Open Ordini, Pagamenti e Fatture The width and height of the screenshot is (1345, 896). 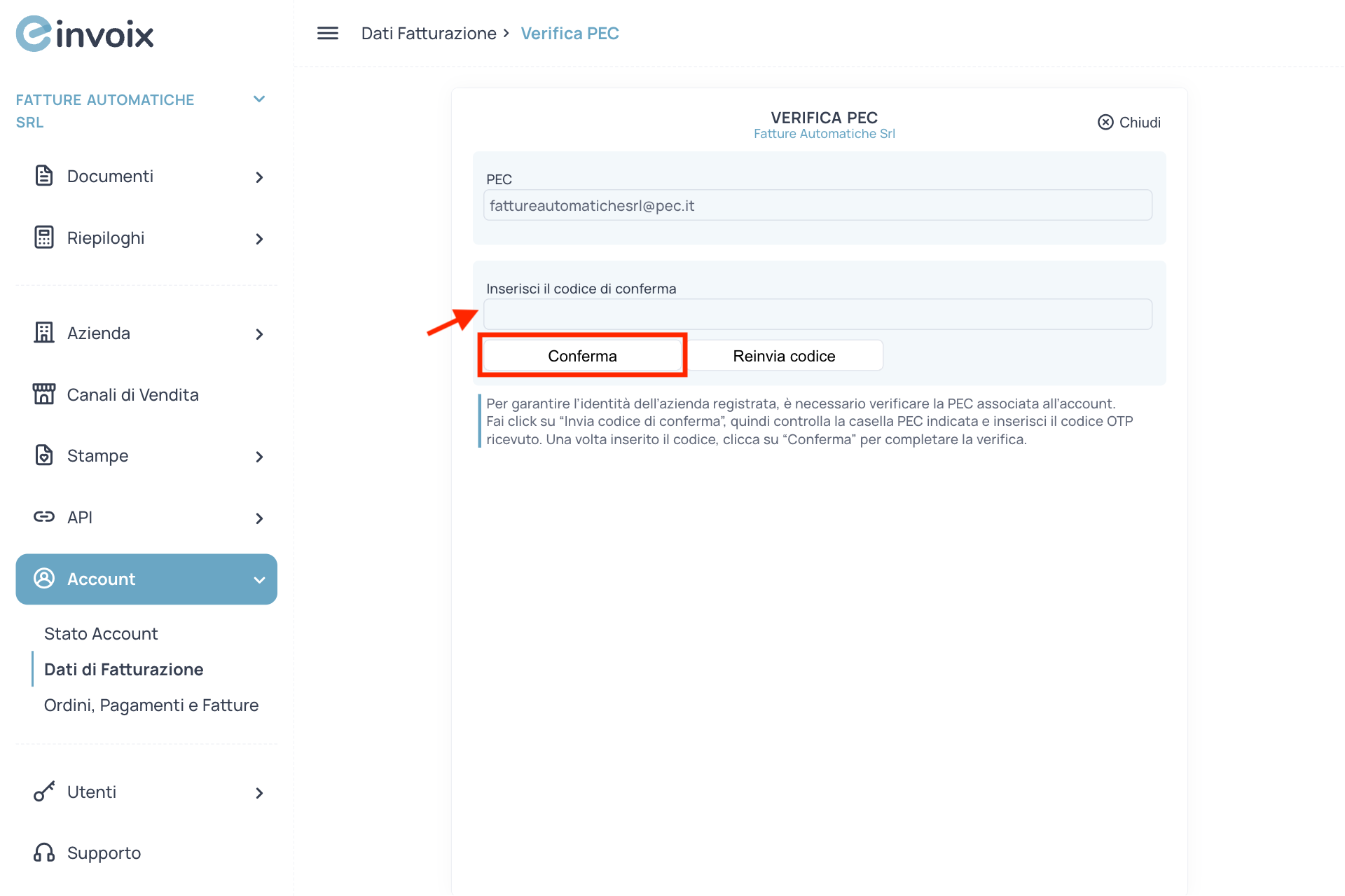[151, 705]
